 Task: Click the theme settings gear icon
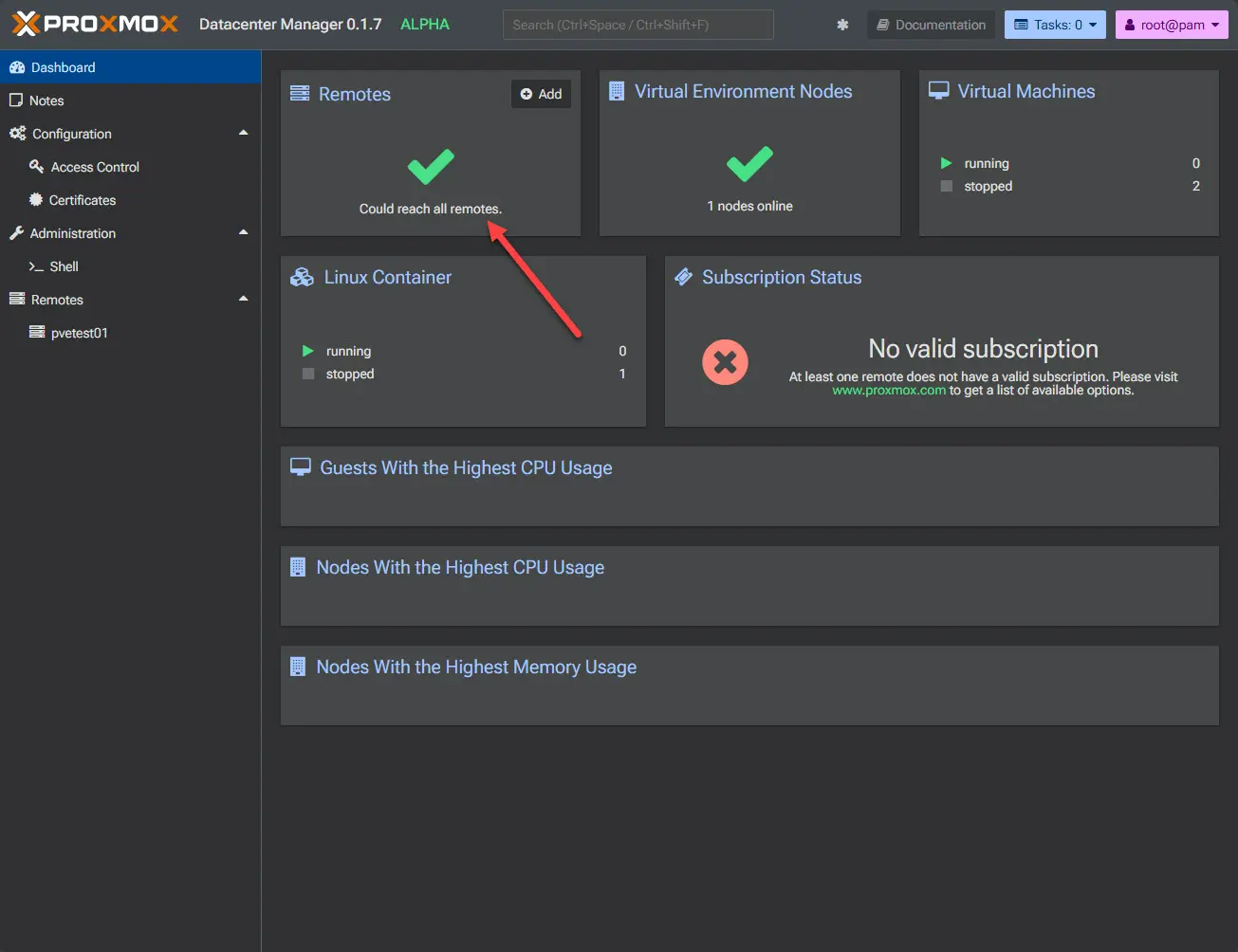coord(842,25)
